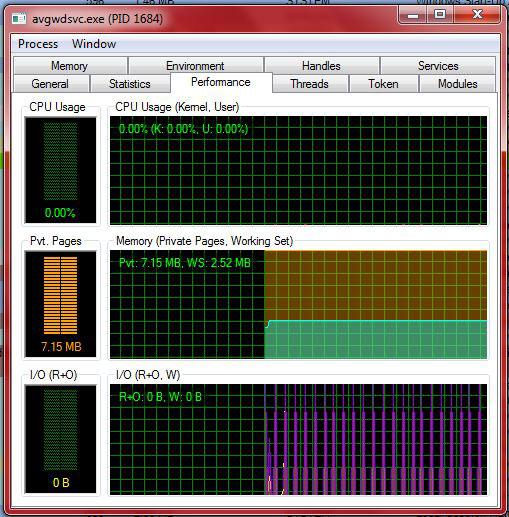This screenshot has width=509, height=517.
Task: Switch to the Memory tab
Action: pyautogui.click(x=70, y=66)
